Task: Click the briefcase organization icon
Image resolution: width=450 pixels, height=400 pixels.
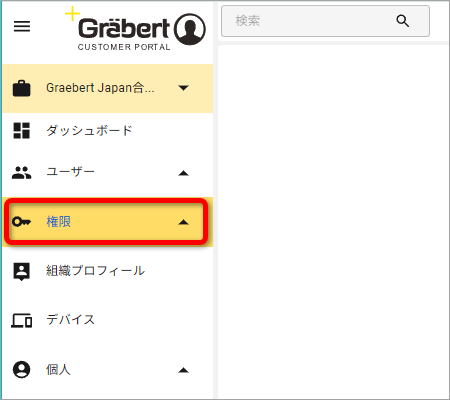Action: click(x=22, y=88)
